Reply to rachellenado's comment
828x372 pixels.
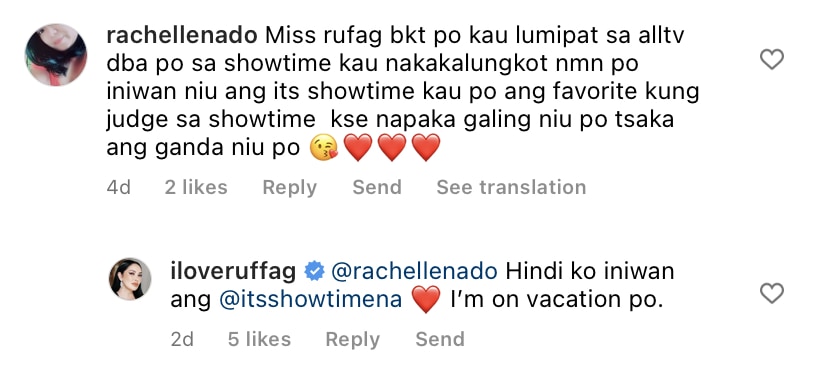[289, 188]
